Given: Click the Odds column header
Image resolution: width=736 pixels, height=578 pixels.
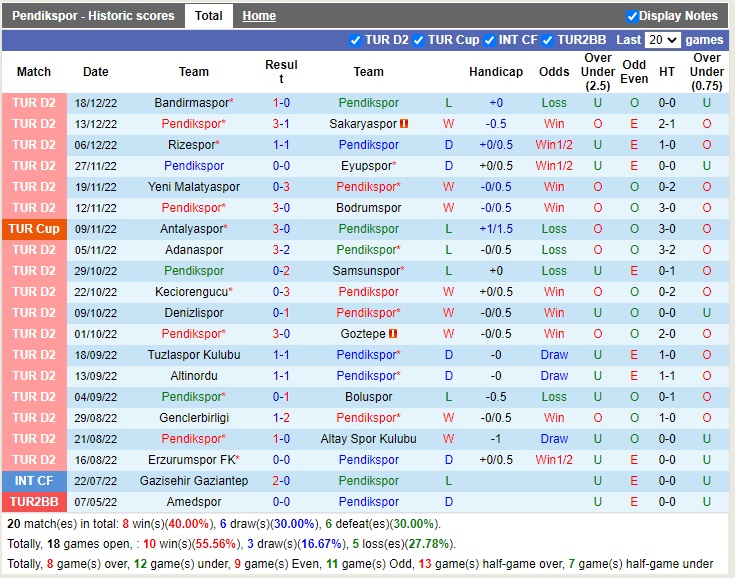Looking at the screenshot, I should pyautogui.click(x=554, y=72).
